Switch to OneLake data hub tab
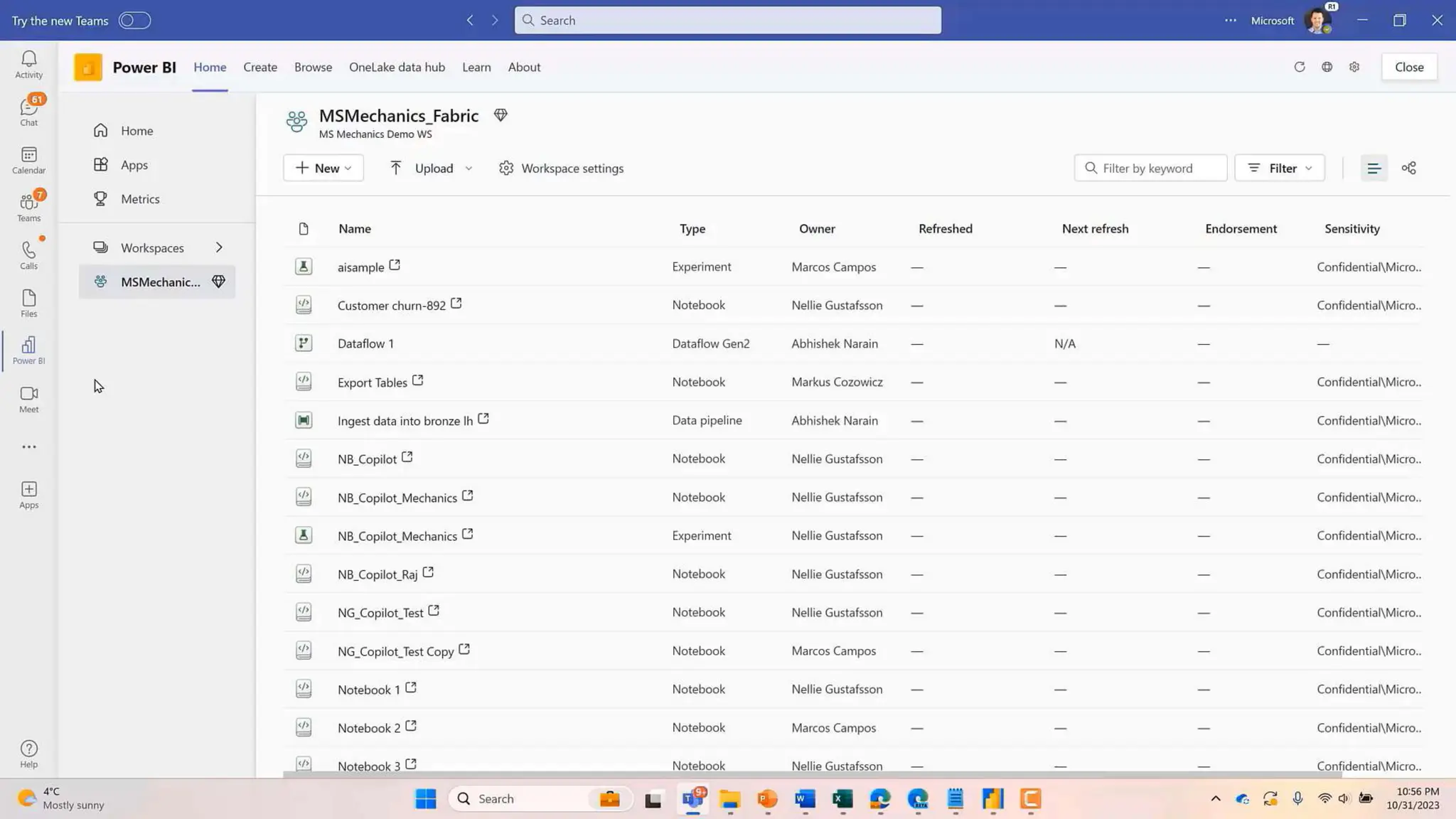The image size is (1456, 819). point(397,67)
